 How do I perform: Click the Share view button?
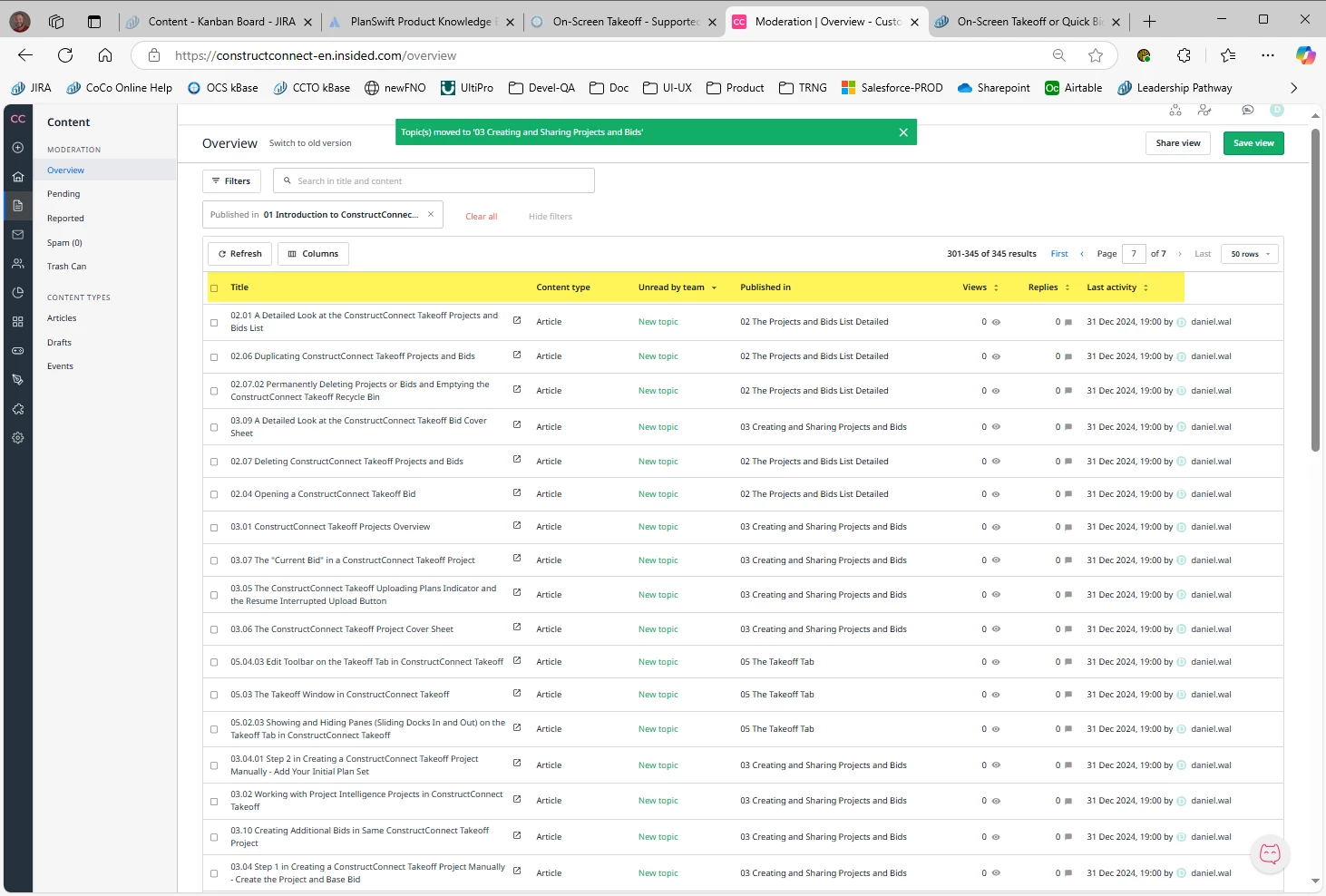pyautogui.click(x=1178, y=143)
